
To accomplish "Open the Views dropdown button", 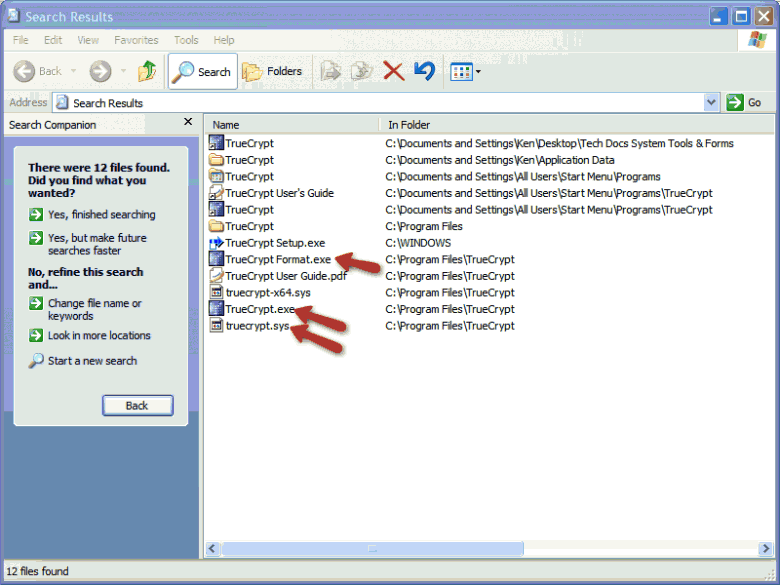I will coord(465,72).
